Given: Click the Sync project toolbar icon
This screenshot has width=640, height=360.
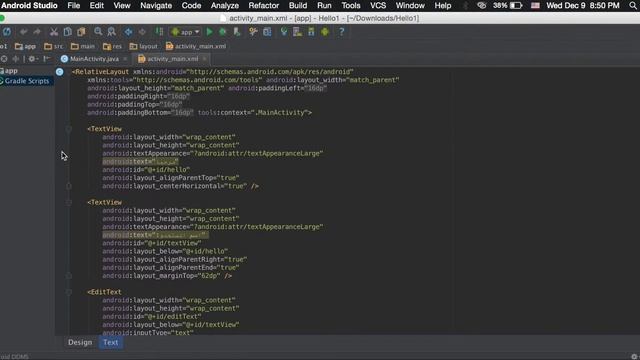Looking at the screenshot, I should pyautogui.click(x=7, y=32).
